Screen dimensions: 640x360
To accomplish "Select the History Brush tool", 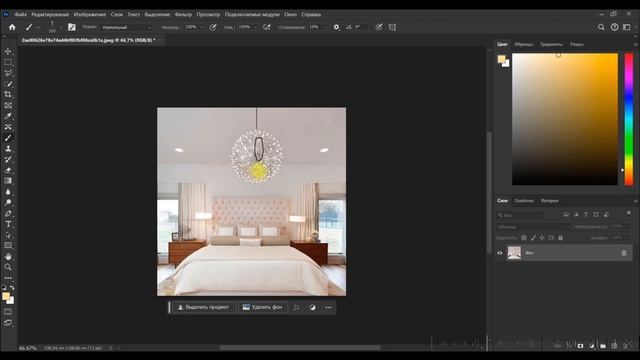I will [8, 159].
